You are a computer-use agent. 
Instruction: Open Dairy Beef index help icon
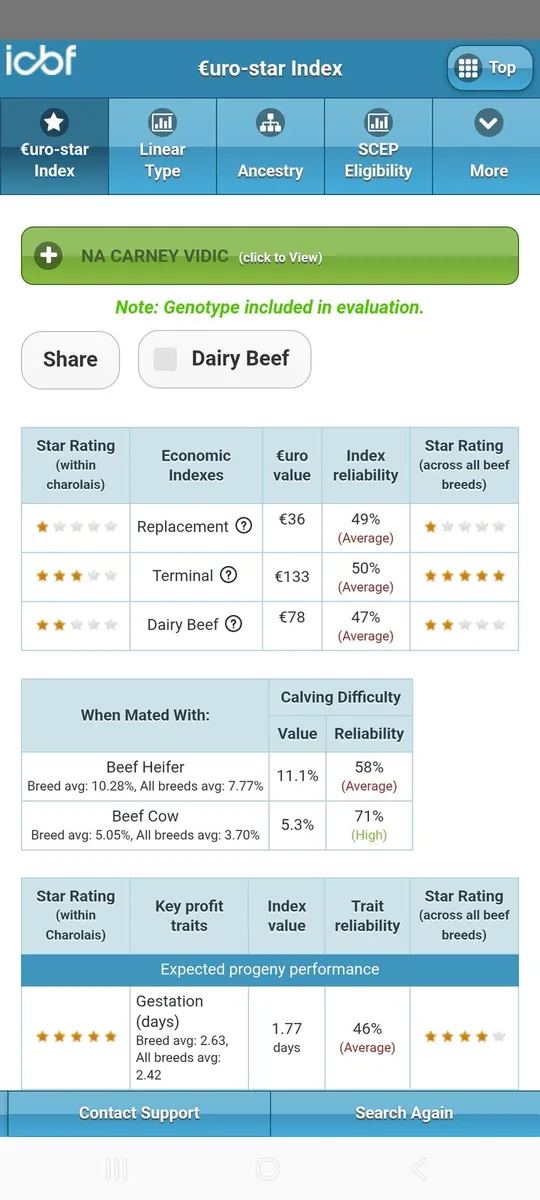pyautogui.click(x=233, y=624)
